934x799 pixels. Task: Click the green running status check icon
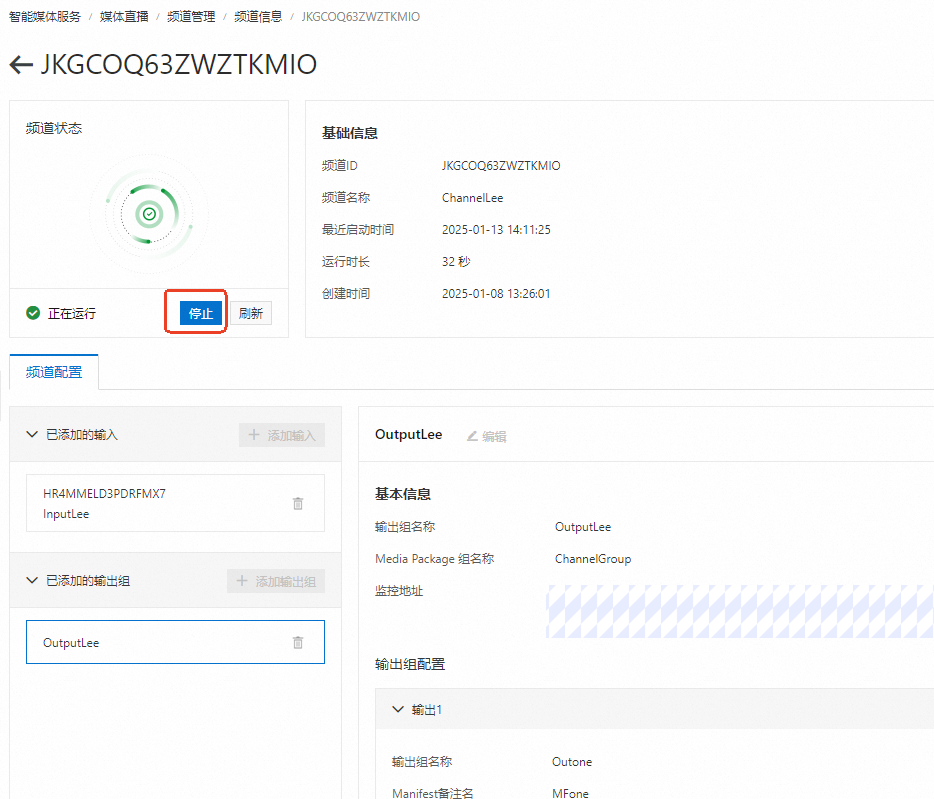(33, 313)
